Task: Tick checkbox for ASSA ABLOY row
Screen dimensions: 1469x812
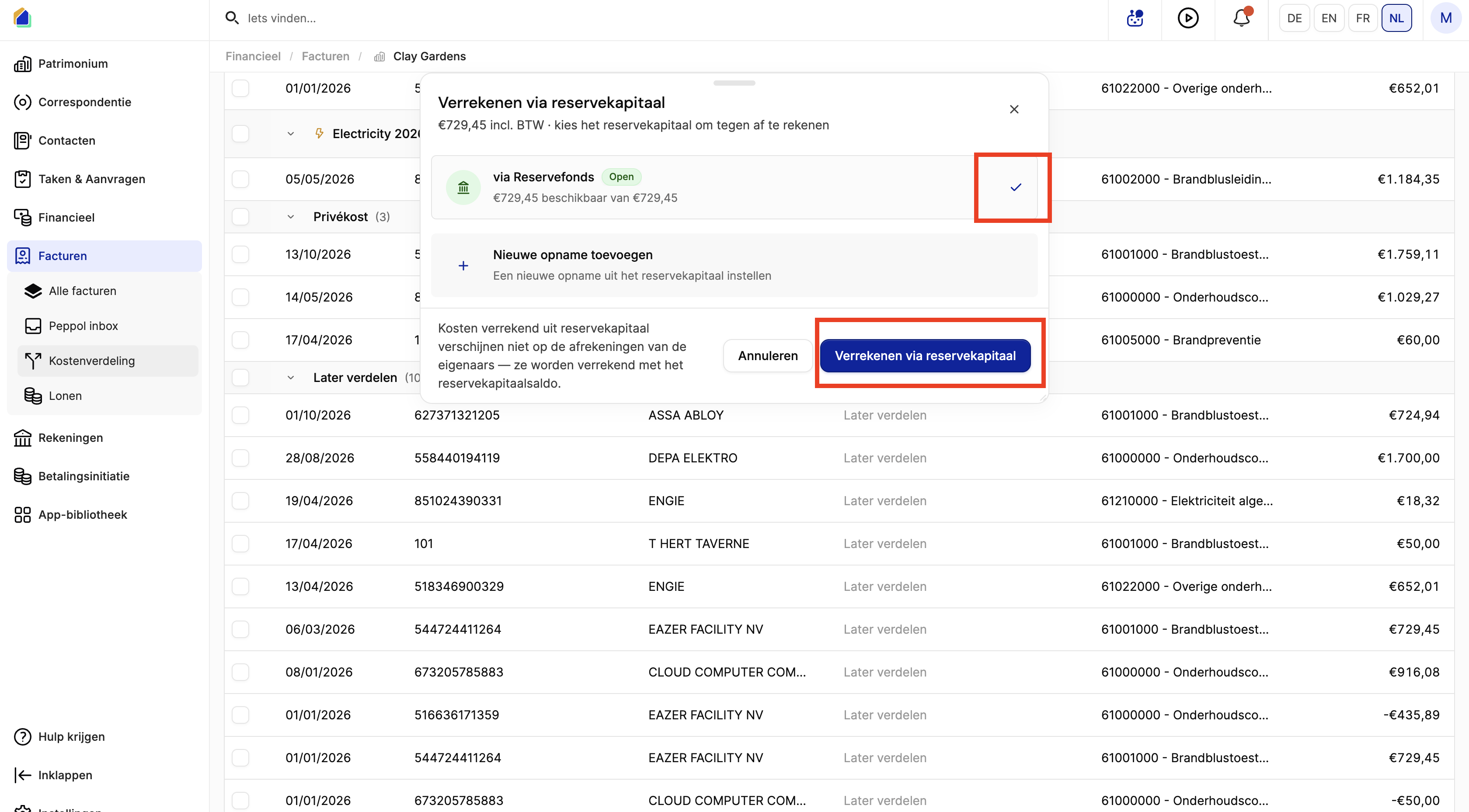Action: [240, 415]
